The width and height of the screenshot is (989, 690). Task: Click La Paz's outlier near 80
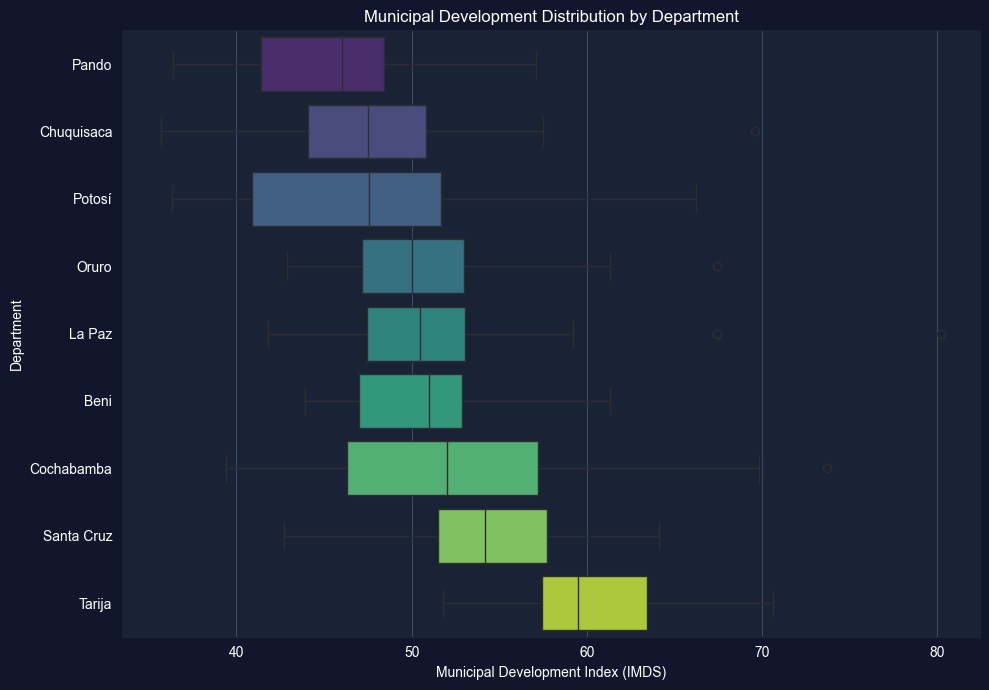[x=941, y=334]
